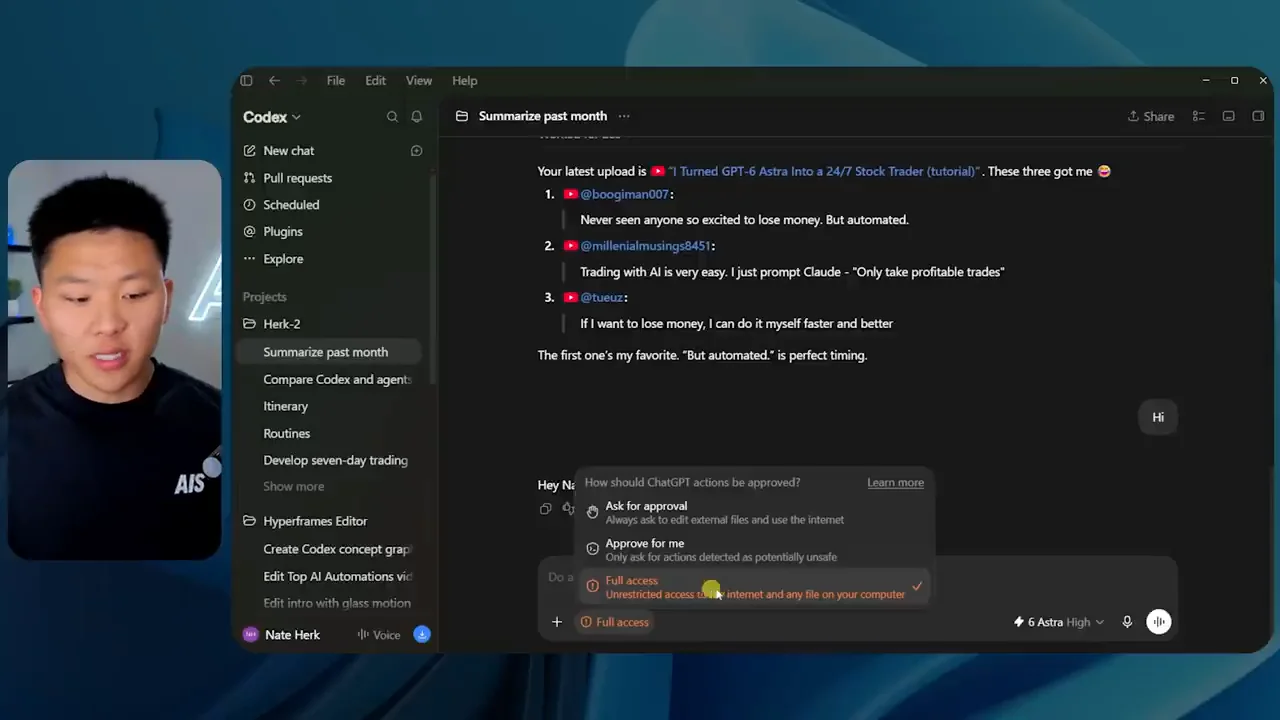Click the white voice waveform button
1280x720 pixels.
click(x=1159, y=622)
